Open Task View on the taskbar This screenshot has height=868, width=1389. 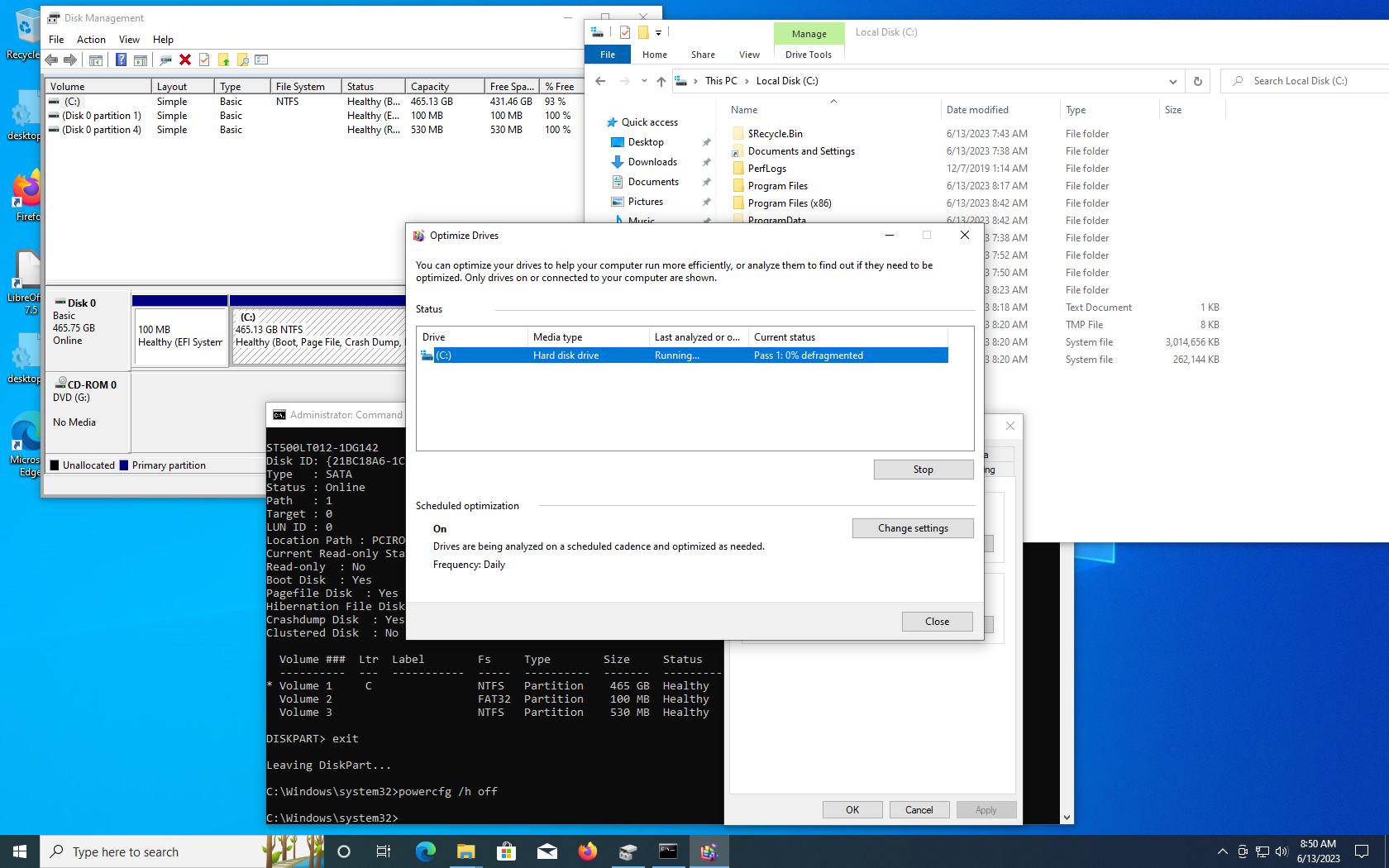pos(384,851)
